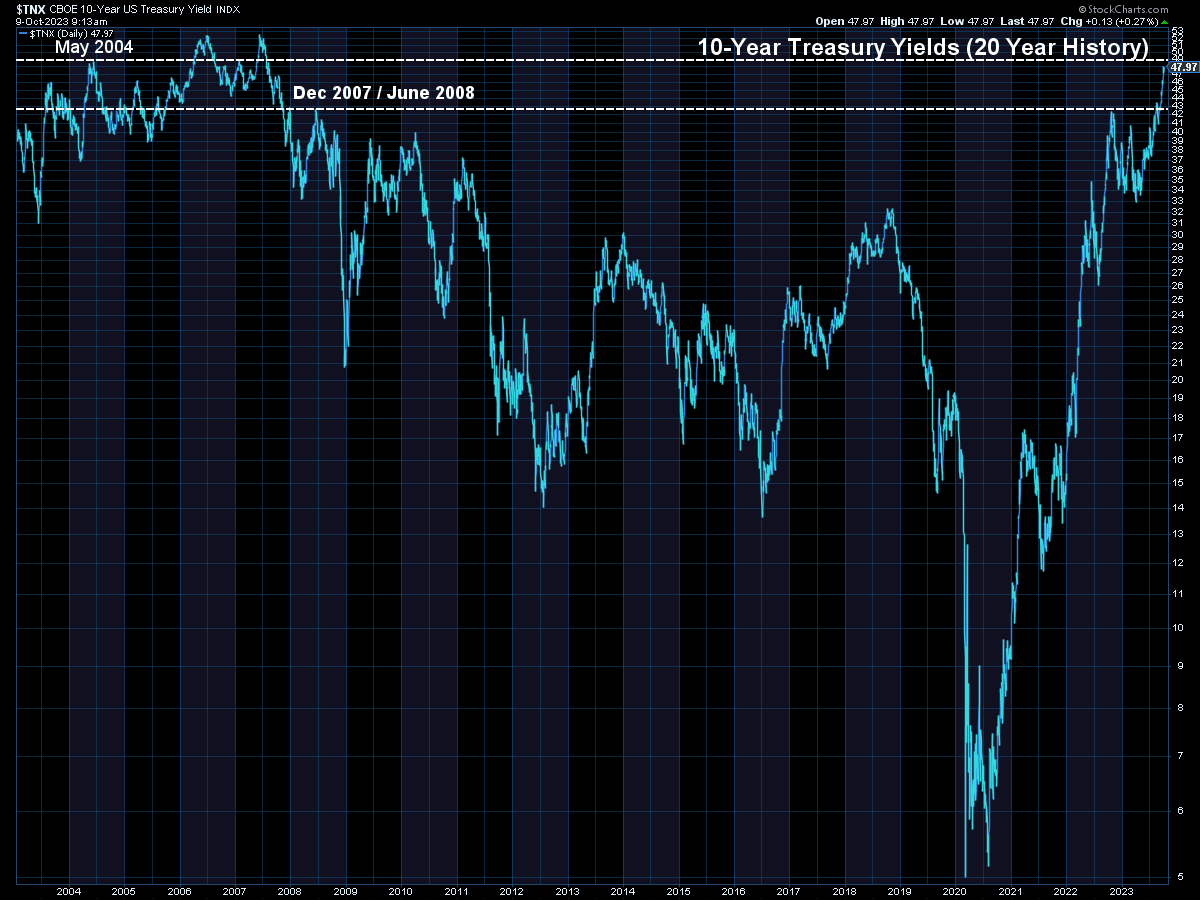Screen dimensions: 1200x900
Task: Click the y-axis value 13
Action: 1179,533
